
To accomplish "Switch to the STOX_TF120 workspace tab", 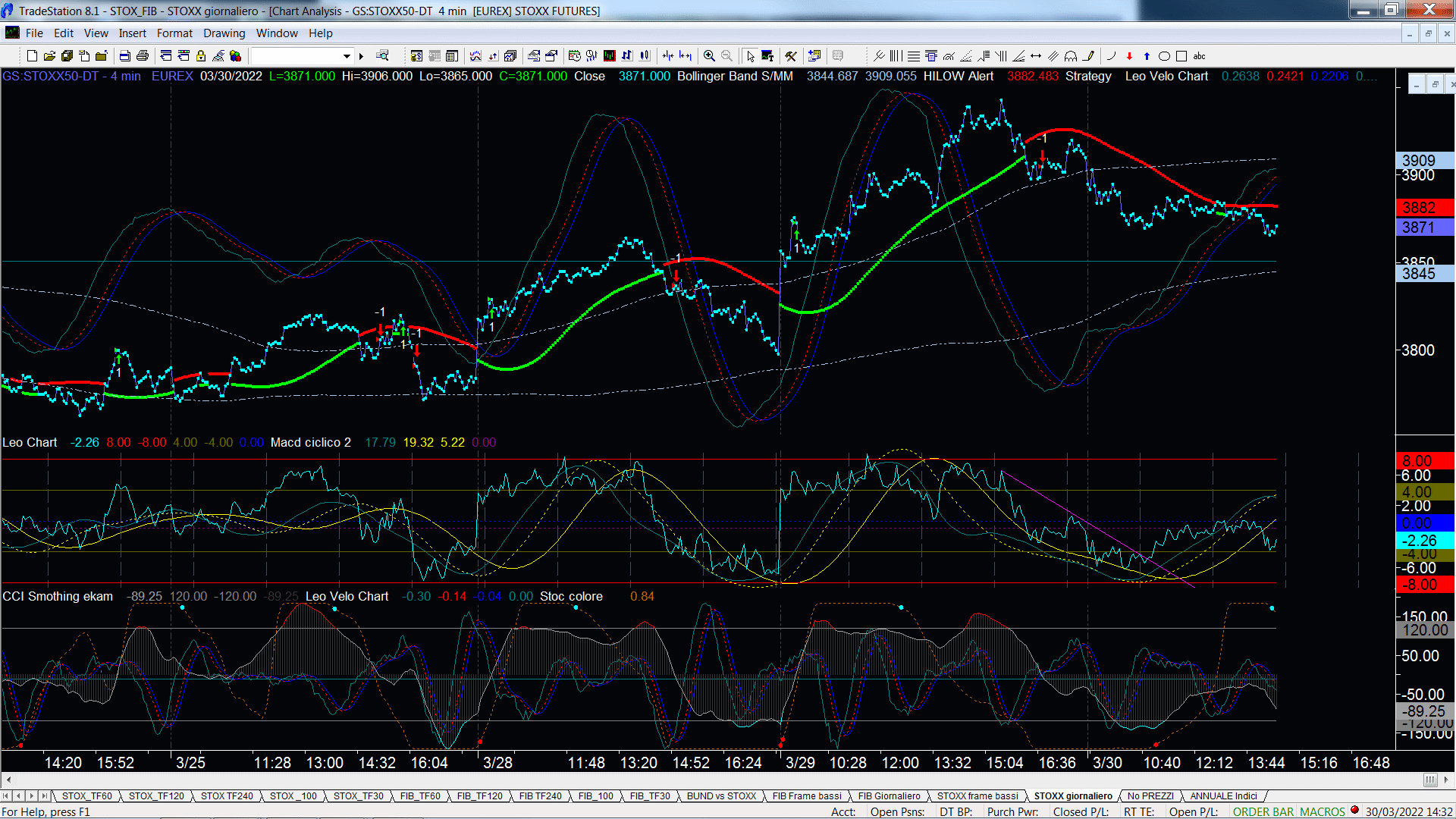I will tap(156, 796).
